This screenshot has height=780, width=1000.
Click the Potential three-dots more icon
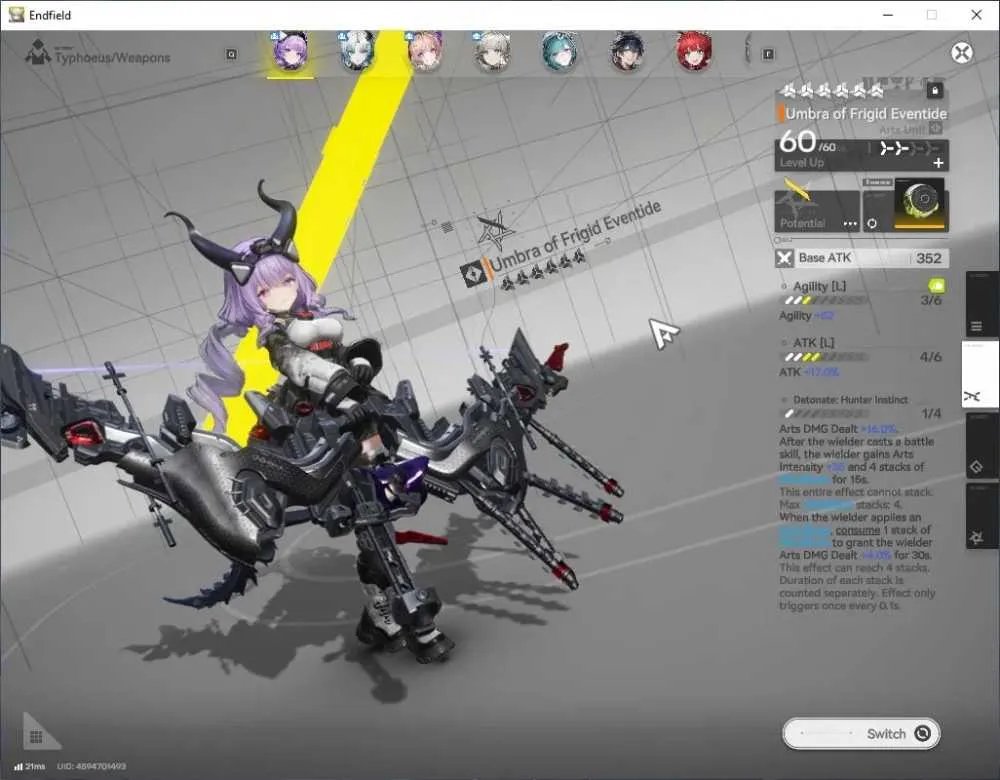point(850,224)
